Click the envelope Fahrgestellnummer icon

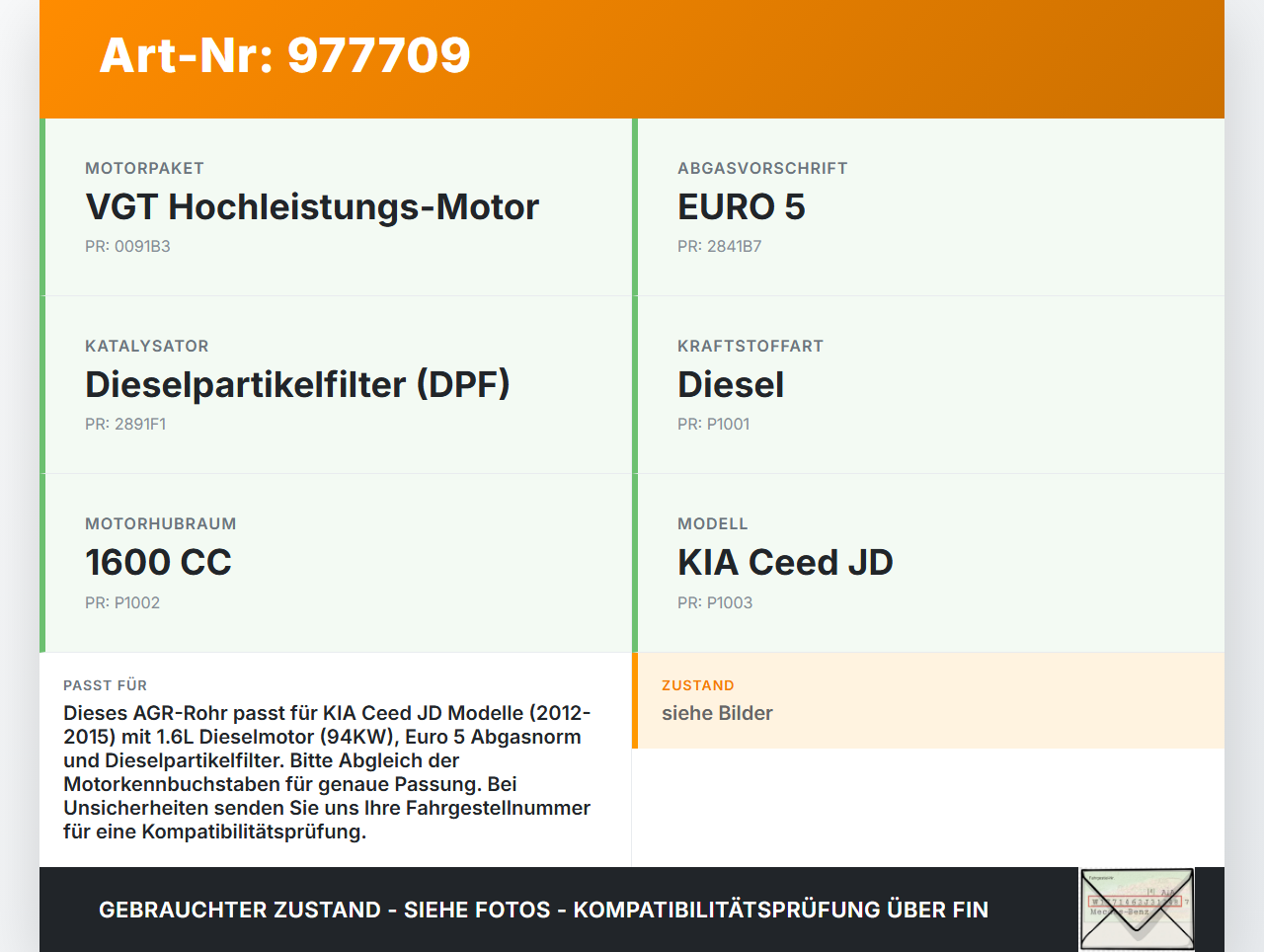coord(1137,908)
